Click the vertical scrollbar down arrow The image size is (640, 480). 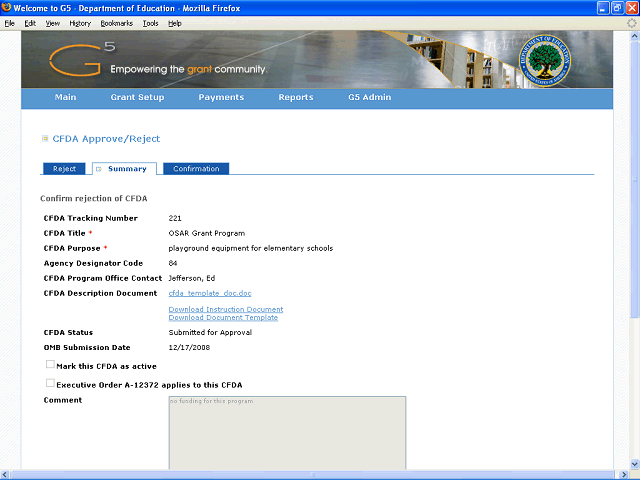(x=635, y=464)
